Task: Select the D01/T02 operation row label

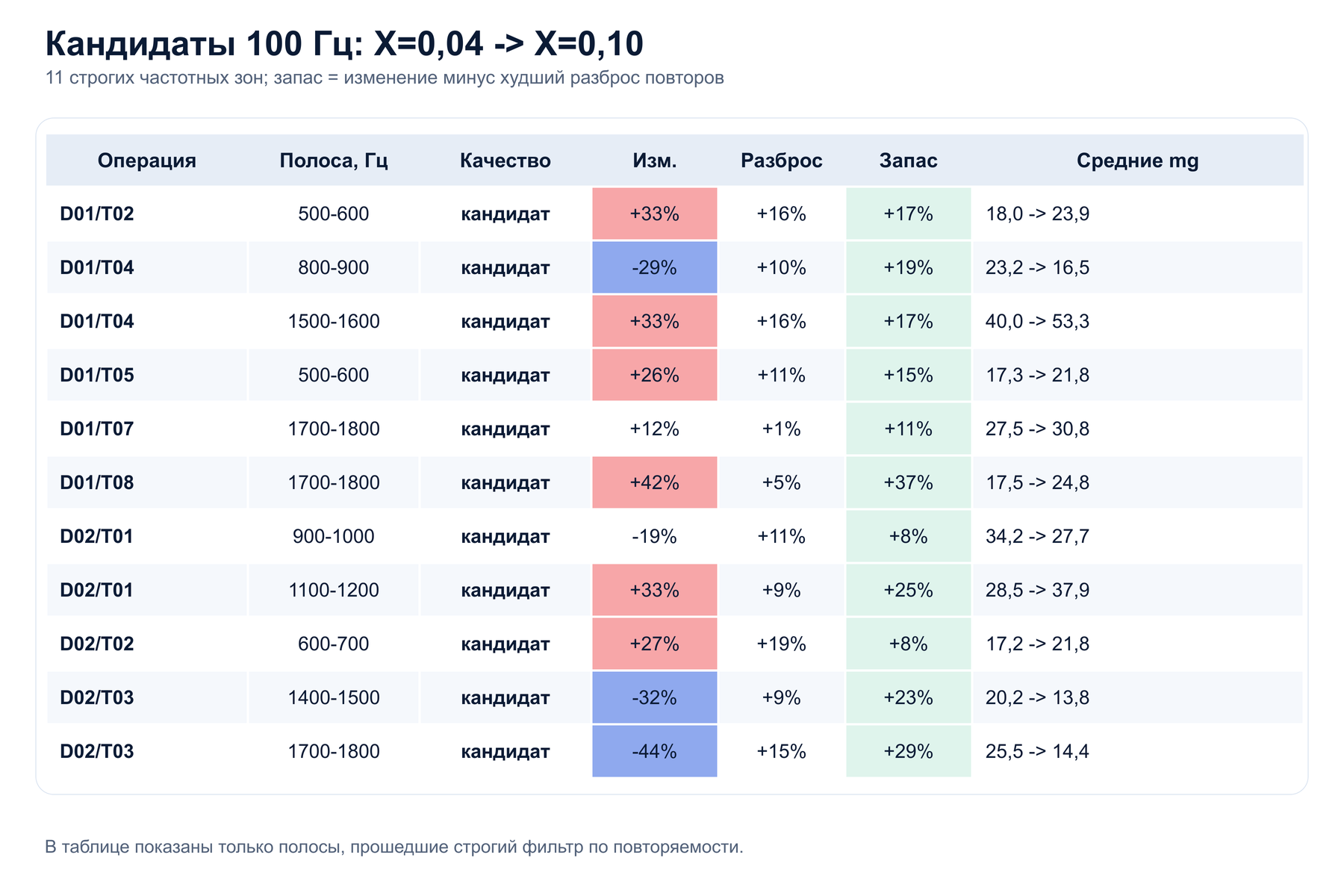Action: tap(97, 214)
